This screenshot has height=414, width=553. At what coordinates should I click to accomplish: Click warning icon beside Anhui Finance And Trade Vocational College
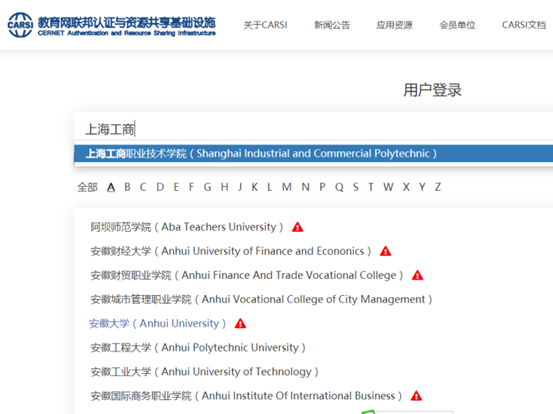coord(418,275)
